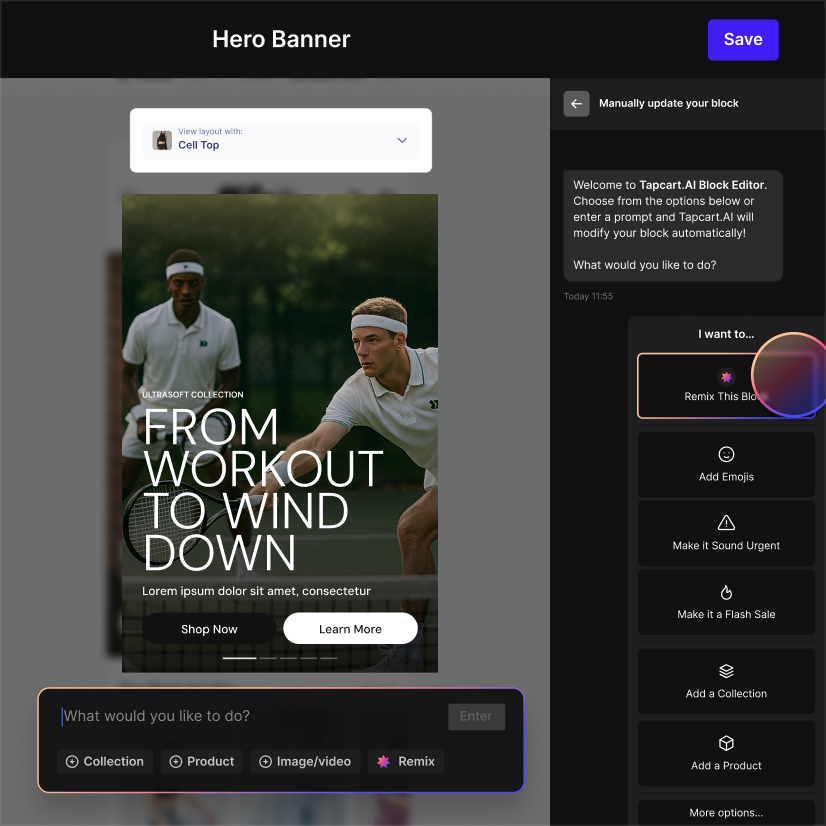The width and height of the screenshot is (826, 826).
Task: Click the star icon on the Remix chip
Action: click(x=384, y=762)
